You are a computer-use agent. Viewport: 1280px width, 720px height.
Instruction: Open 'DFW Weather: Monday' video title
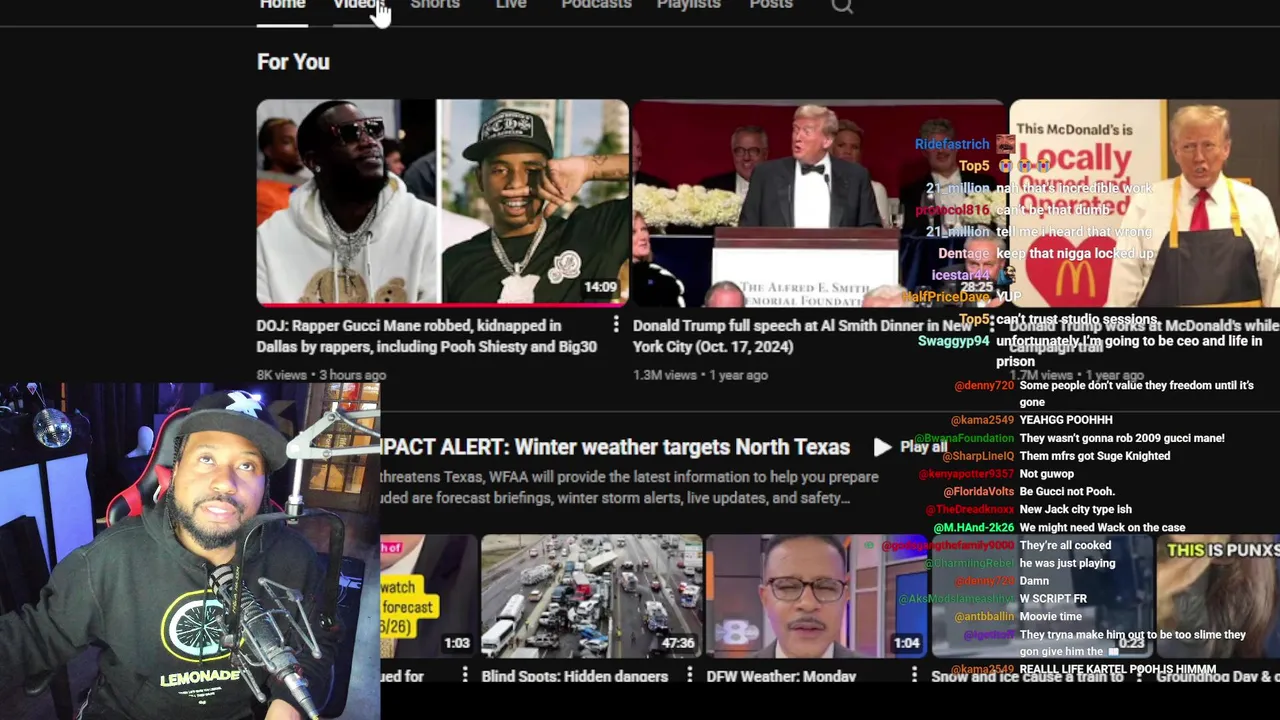tap(781, 677)
